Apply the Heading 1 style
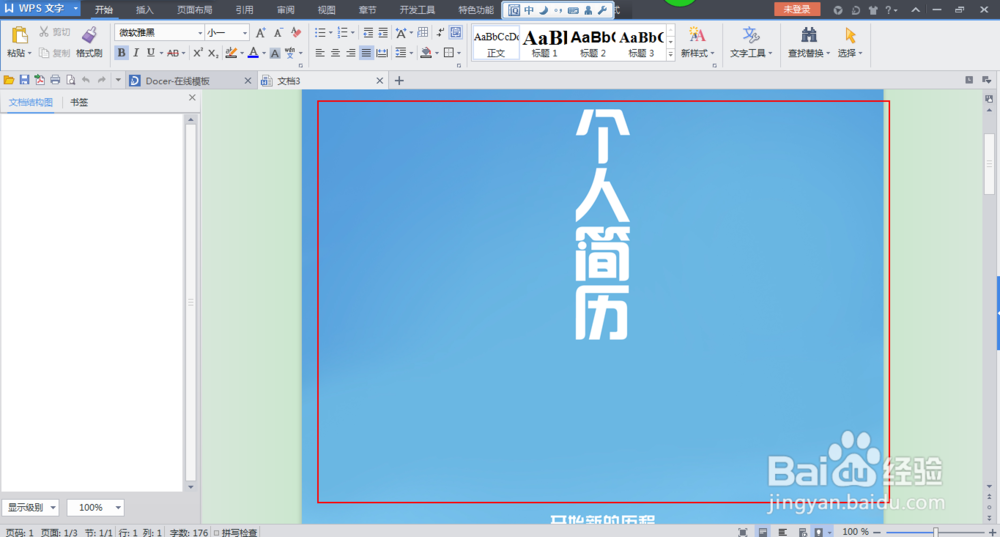 click(x=545, y=43)
